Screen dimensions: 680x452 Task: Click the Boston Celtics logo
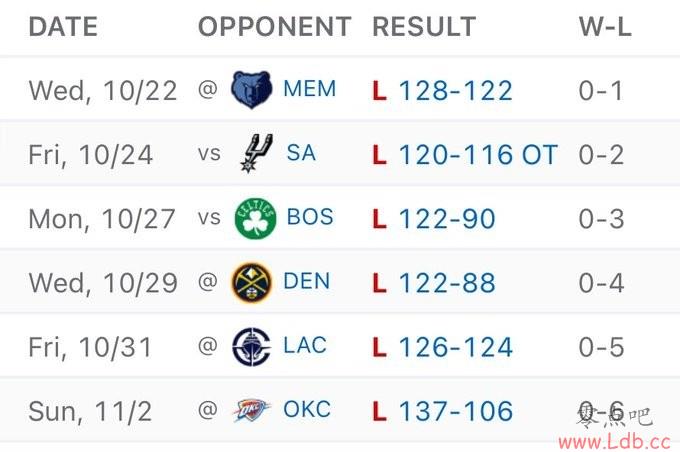[x=254, y=218]
